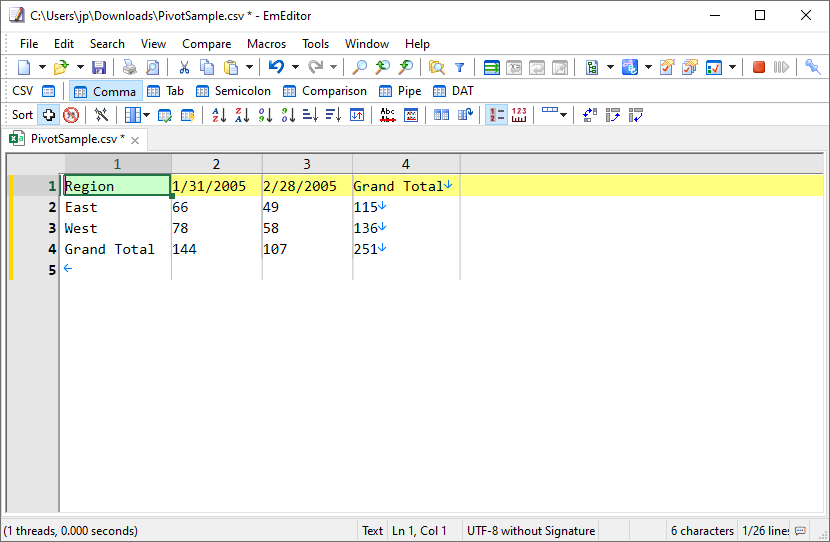Sort Z to A descending
830x542 pixels.
pos(242,115)
